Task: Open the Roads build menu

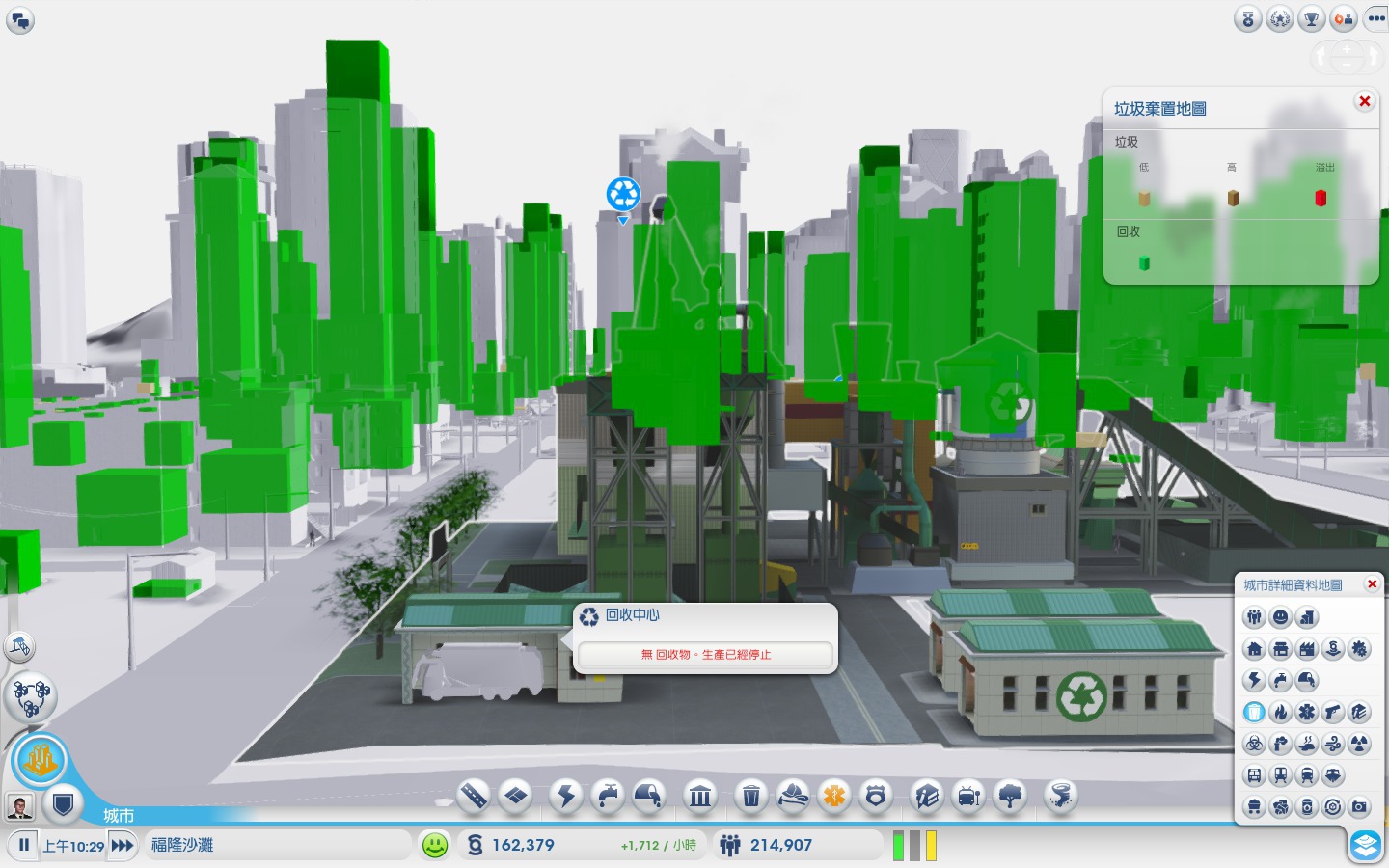Action: [x=474, y=796]
